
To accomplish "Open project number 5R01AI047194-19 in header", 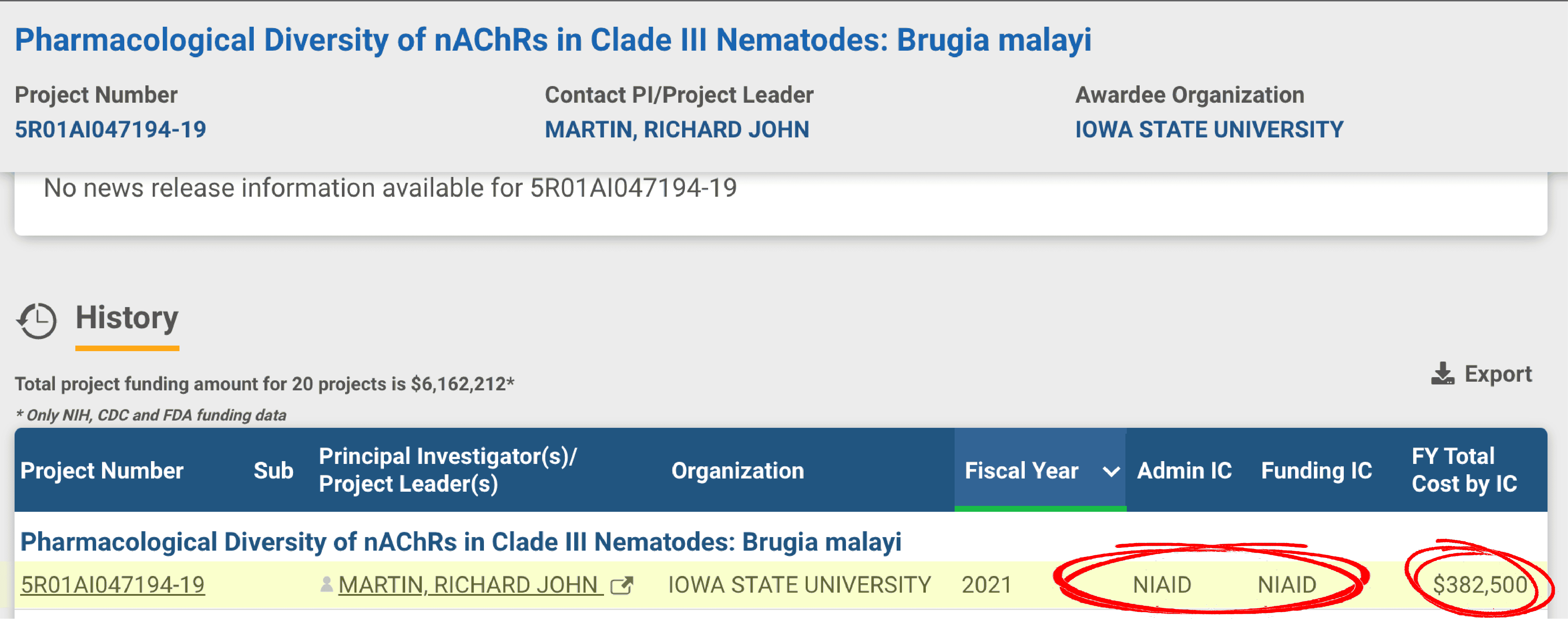I will click(x=111, y=130).
